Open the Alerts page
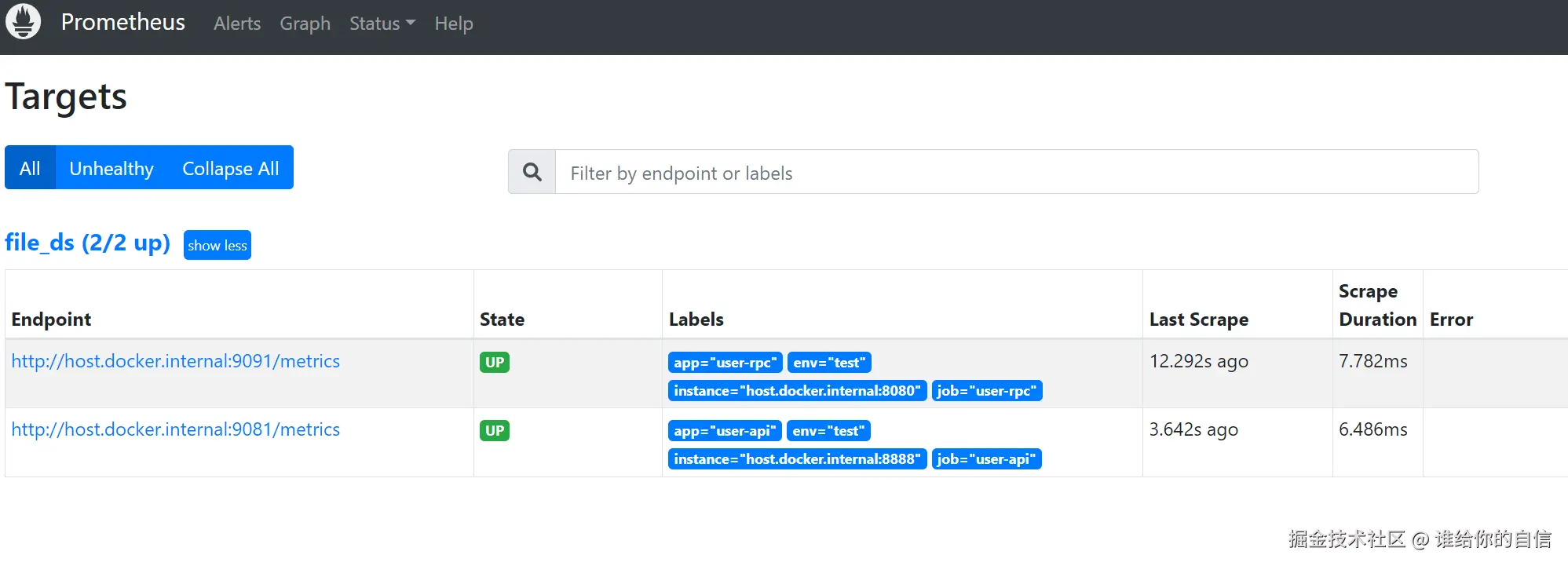The height and width of the screenshot is (566, 1568). click(x=237, y=24)
